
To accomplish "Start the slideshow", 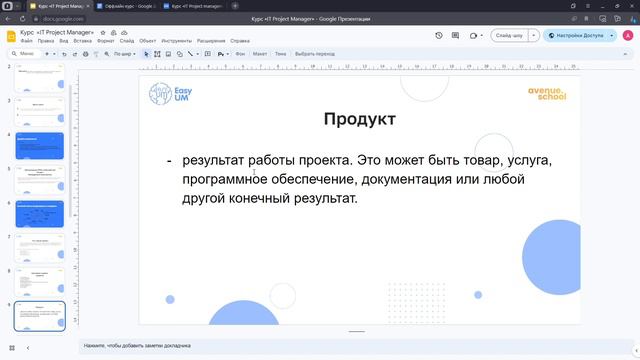I will pyautogui.click(x=509, y=36).
